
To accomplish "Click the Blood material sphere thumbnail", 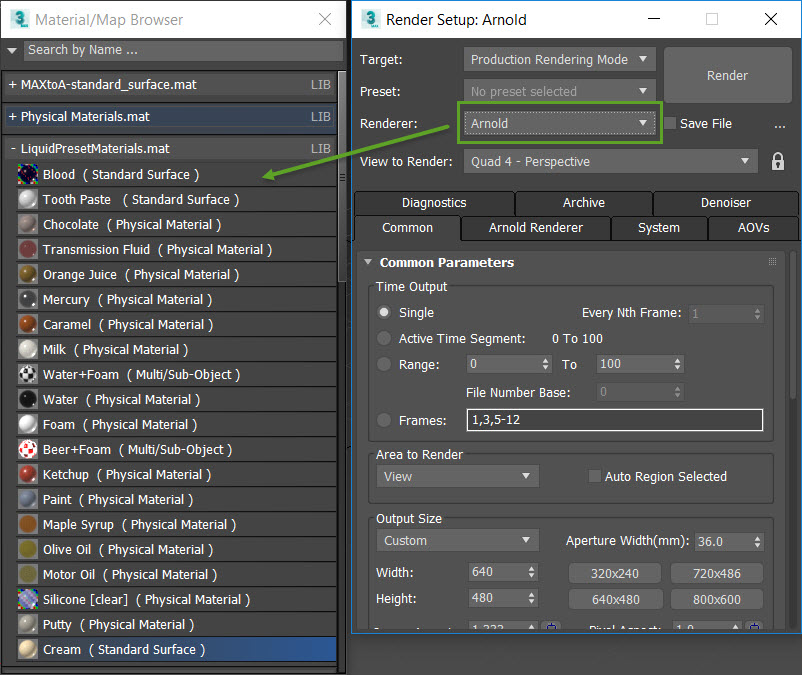I will point(28,174).
